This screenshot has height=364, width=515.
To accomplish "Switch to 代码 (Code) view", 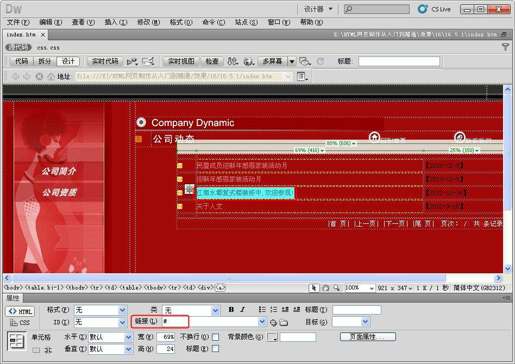I will point(21,61).
